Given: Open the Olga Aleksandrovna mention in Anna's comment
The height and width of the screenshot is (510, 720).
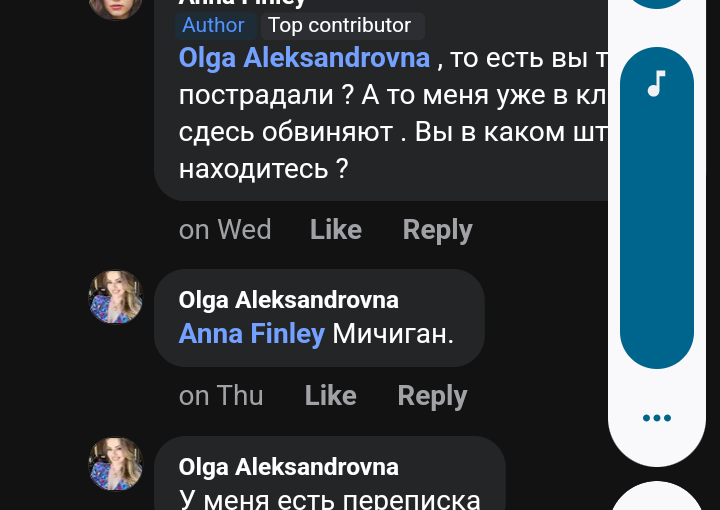Looking at the screenshot, I should tap(304, 58).
